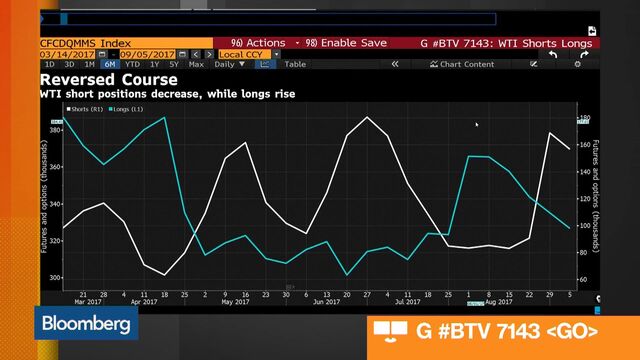Switch to the Table view tab

coord(295,64)
